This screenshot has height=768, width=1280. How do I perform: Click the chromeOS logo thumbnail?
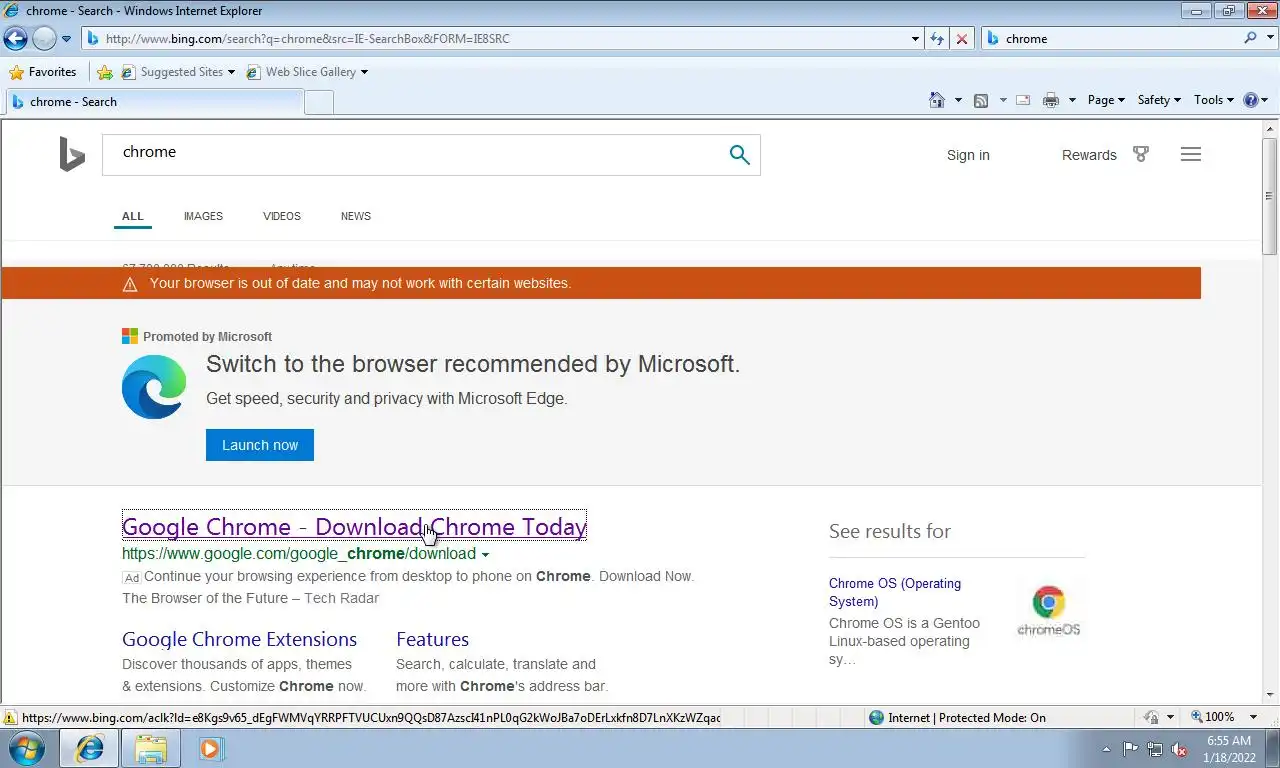point(1049,610)
